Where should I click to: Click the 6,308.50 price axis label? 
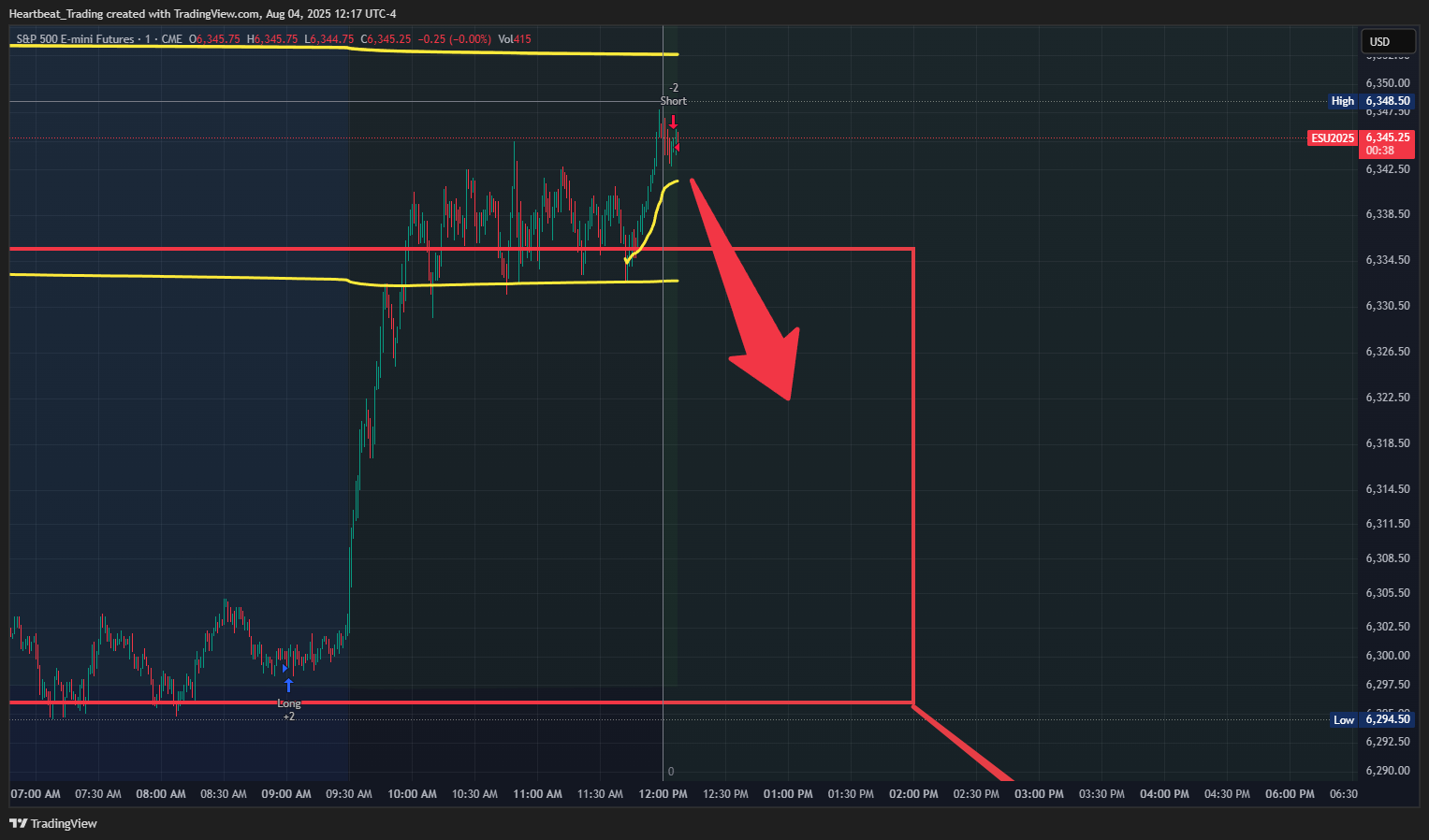click(x=1388, y=558)
